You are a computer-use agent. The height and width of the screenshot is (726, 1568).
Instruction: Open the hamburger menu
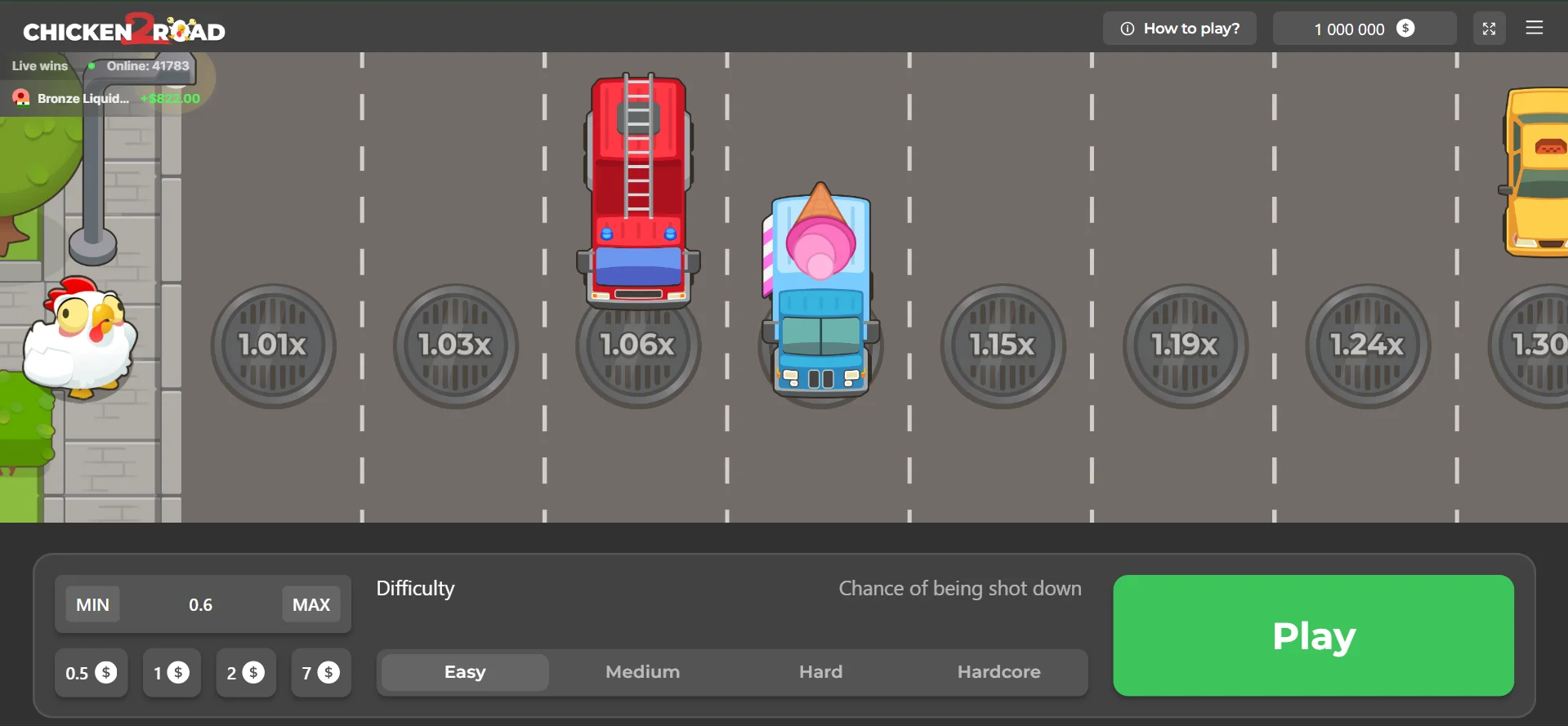[x=1534, y=28]
